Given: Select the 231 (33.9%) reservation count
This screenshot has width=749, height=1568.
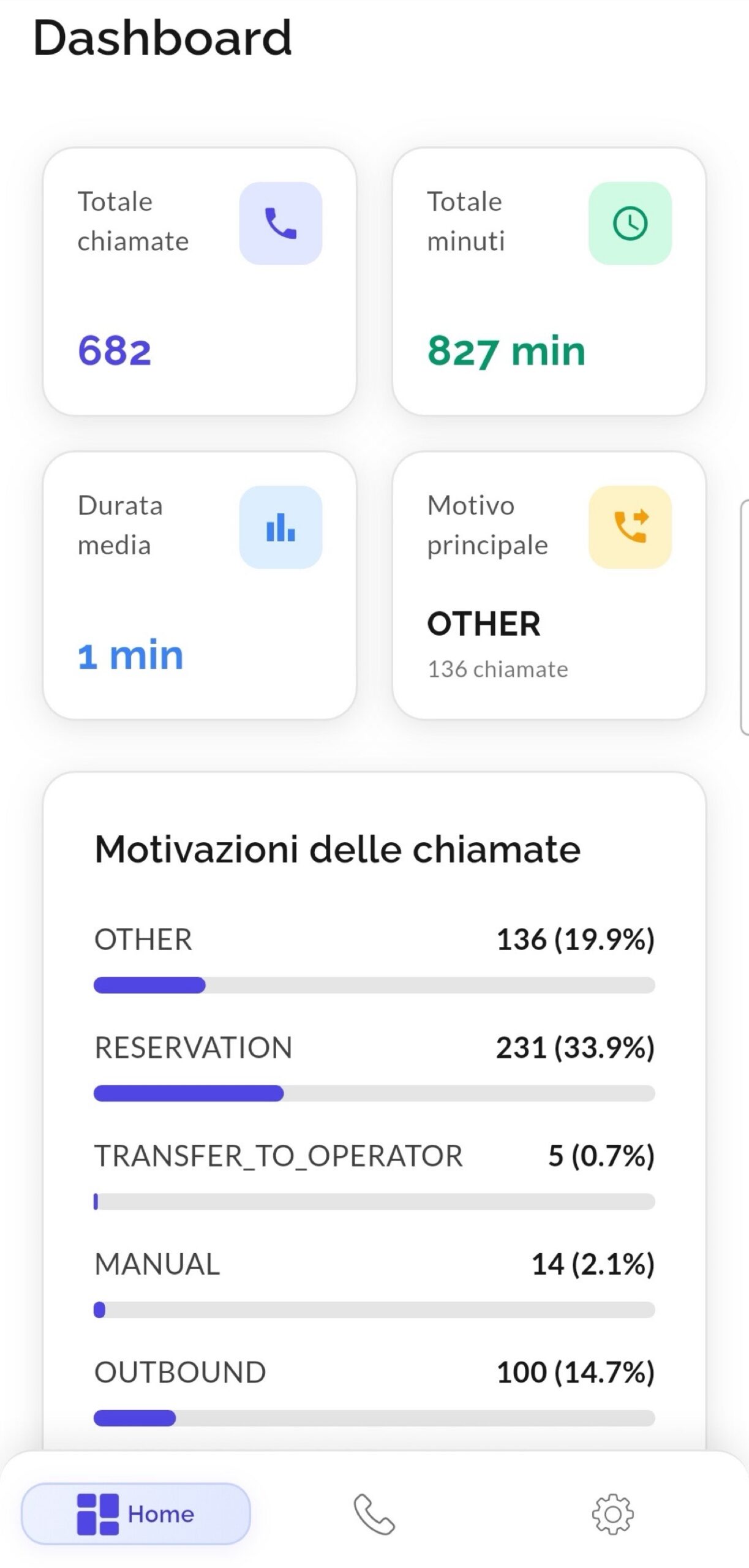Looking at the screenshot, I should [575, 1047].
